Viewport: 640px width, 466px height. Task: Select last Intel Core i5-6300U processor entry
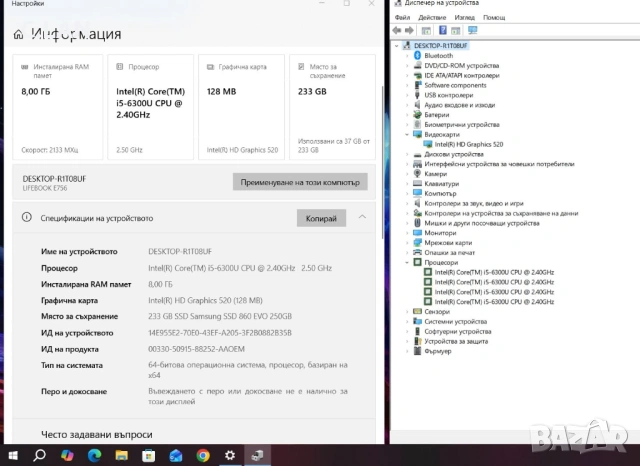point(494,302)
